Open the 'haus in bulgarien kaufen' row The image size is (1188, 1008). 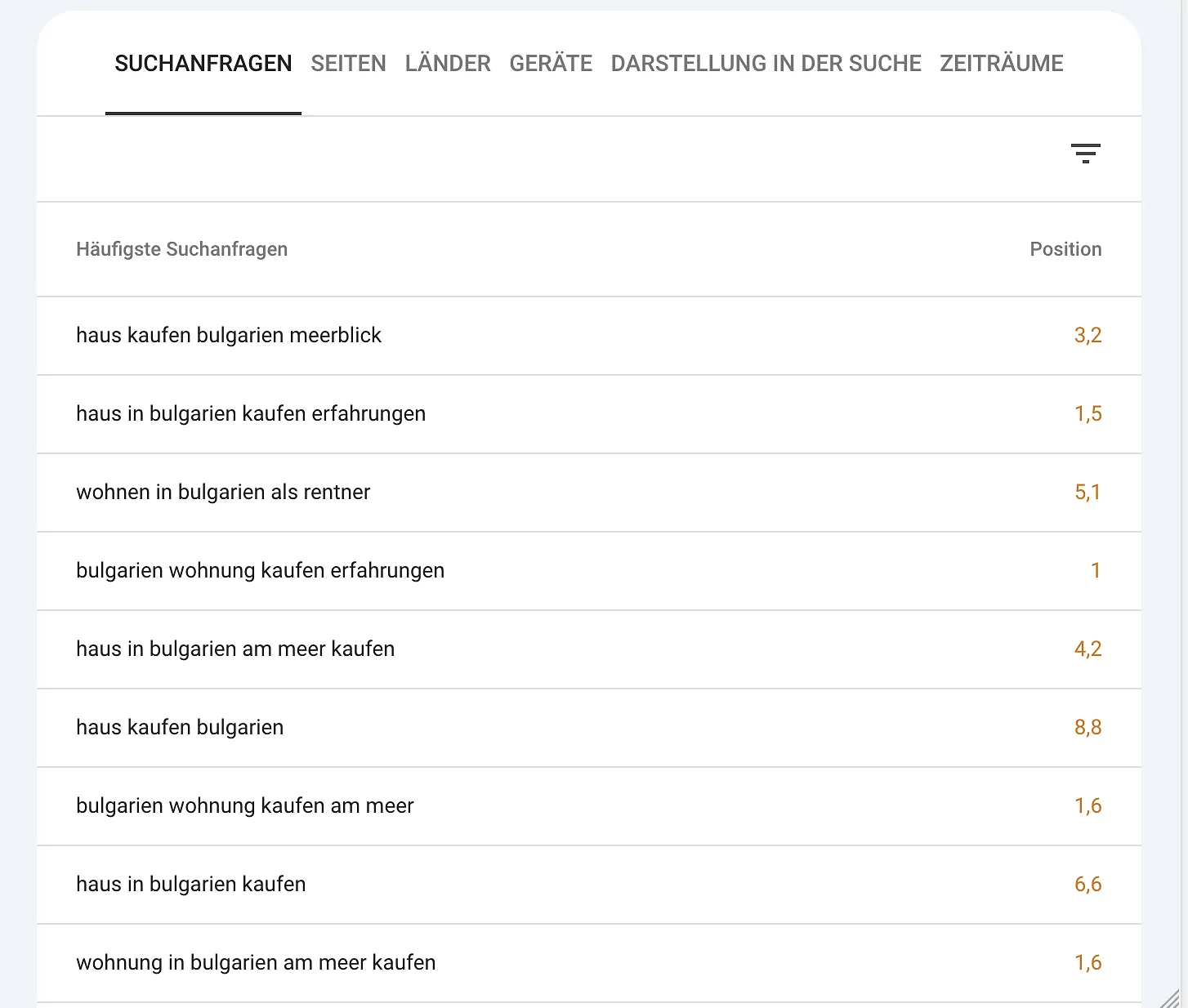point(191,885)
